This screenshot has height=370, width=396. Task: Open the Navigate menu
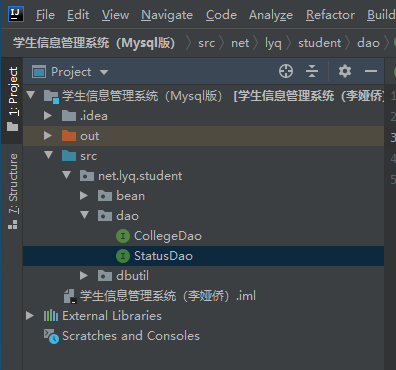167,16
